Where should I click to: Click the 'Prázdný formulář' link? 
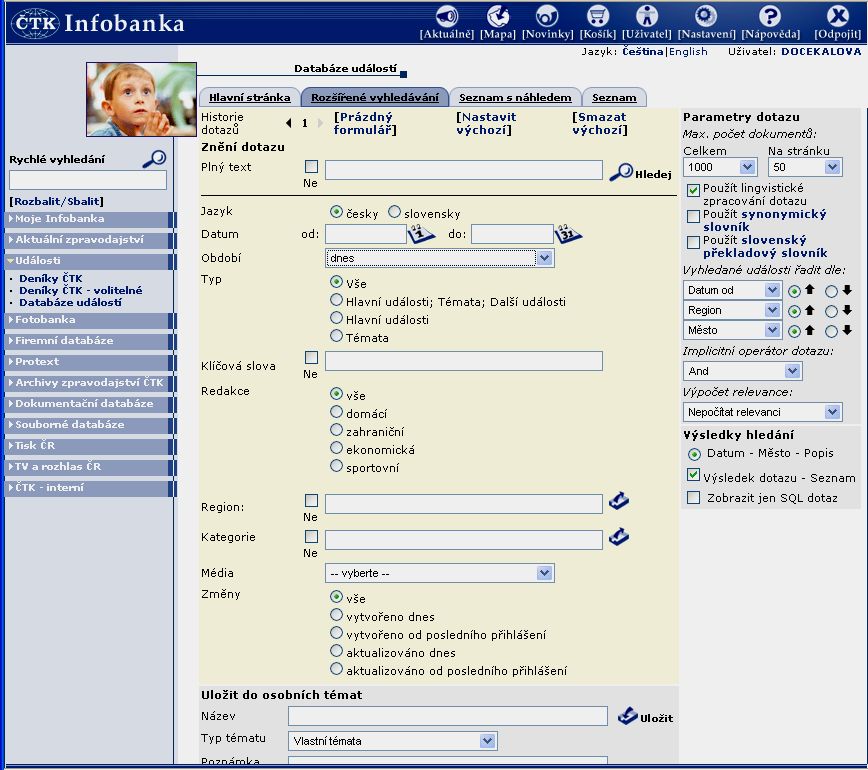click(x=365, y=123)
